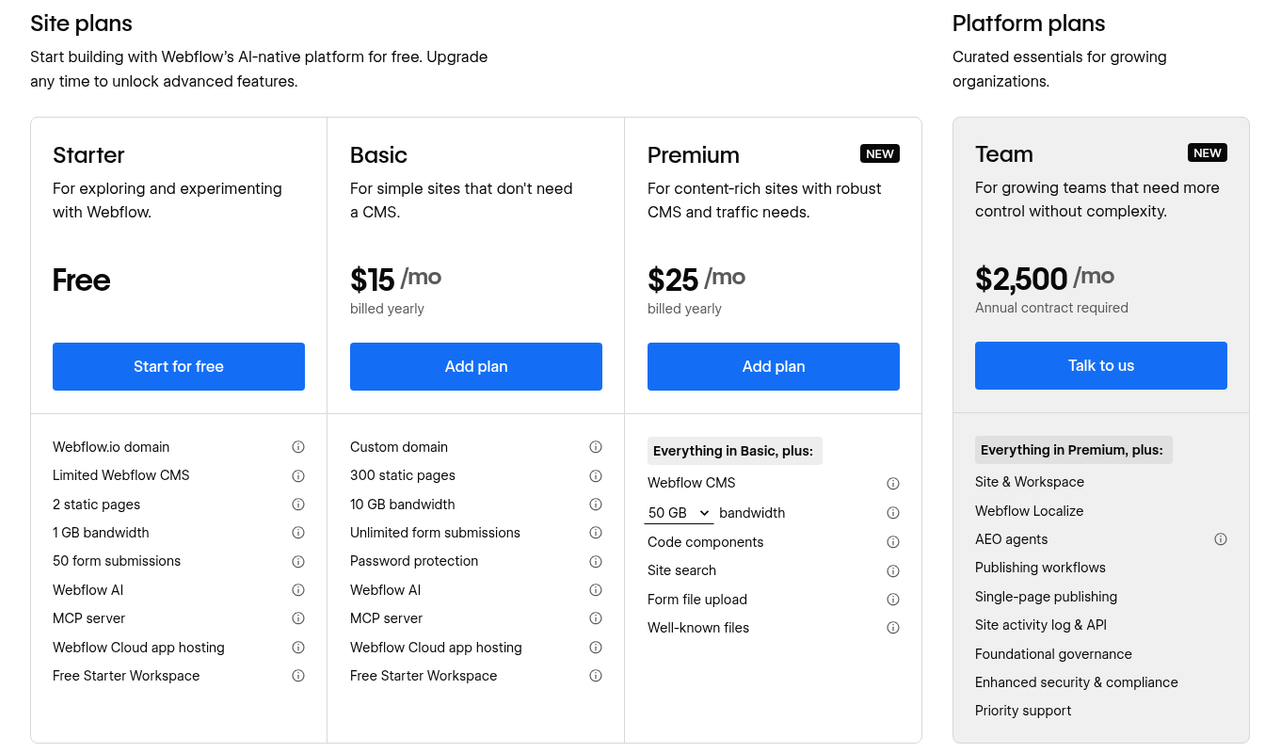Screen dimensions: 1280x753
Task: Open info for Unlimited form submissions
Action: coord(596,533)
